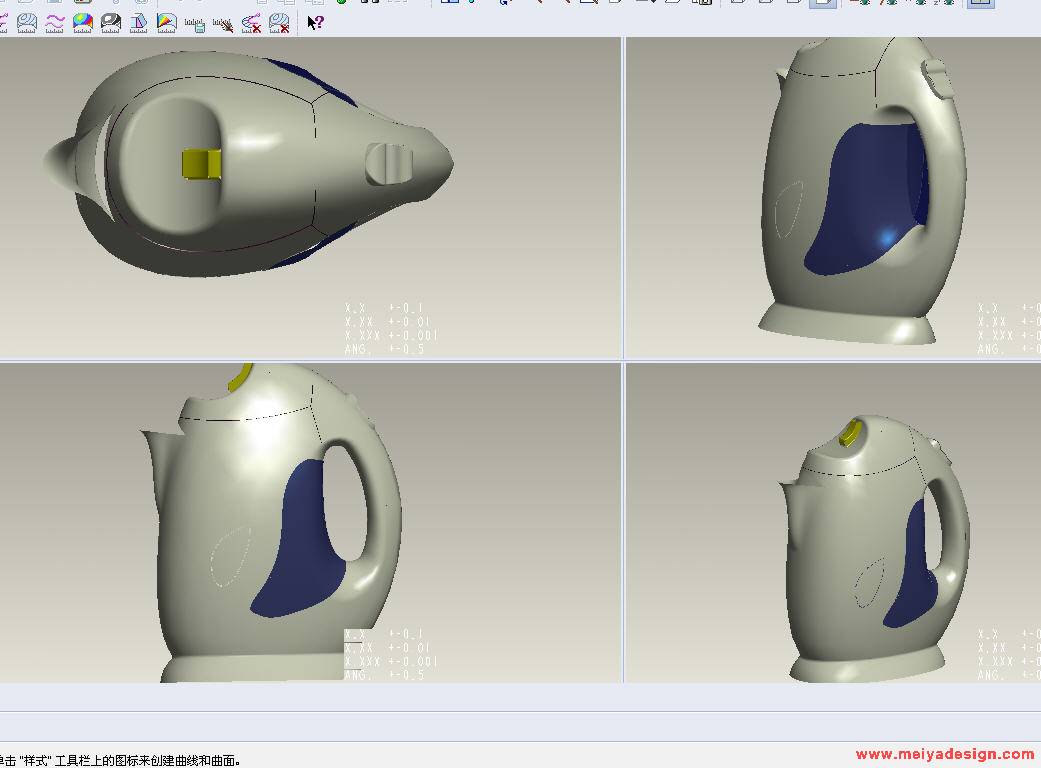The image size is (1041, 768).
Task: Open the saved analysis icon with disk
Action: 195,25
